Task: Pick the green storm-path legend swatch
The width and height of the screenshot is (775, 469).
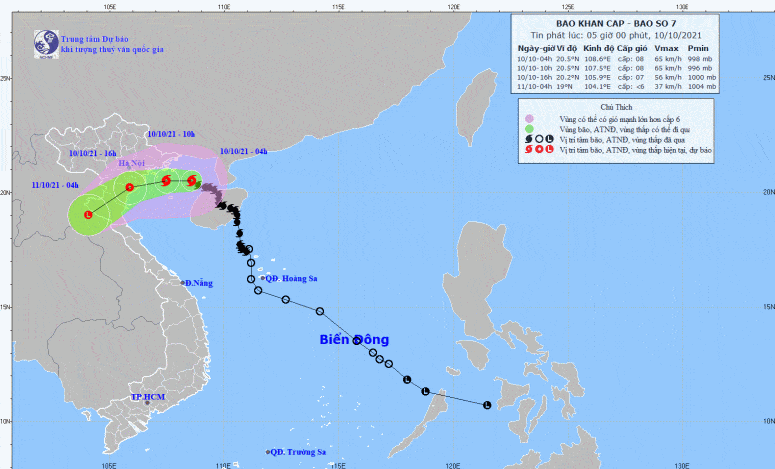Action: coord(528,128)
